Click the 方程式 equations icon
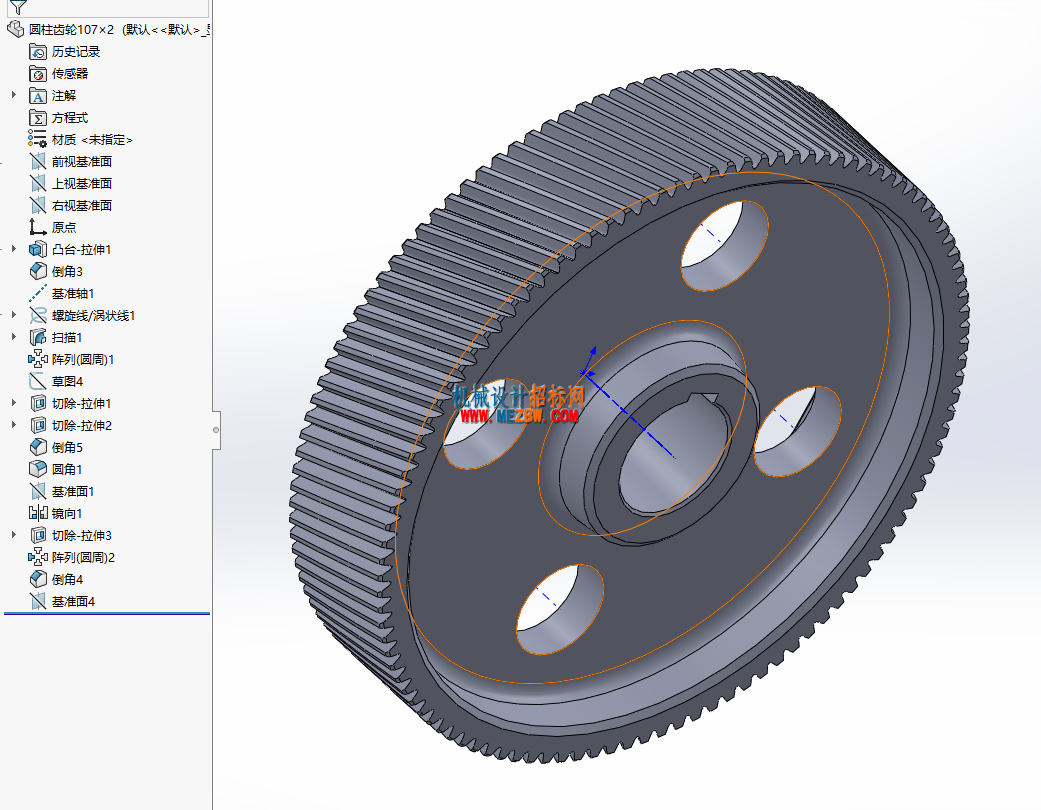 [38, 118]
